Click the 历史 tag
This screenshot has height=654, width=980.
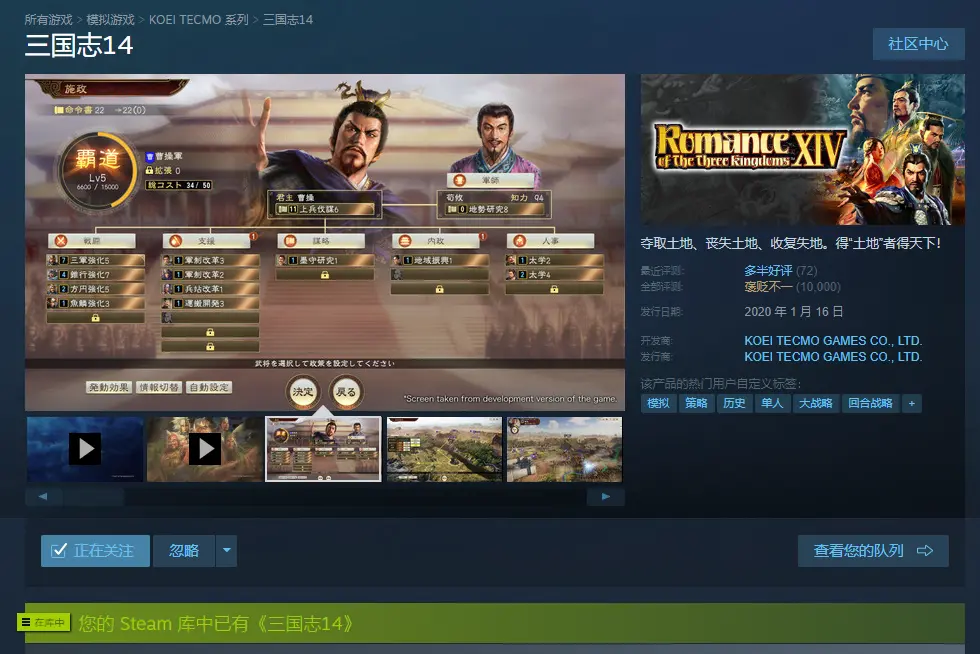point(734,403)
